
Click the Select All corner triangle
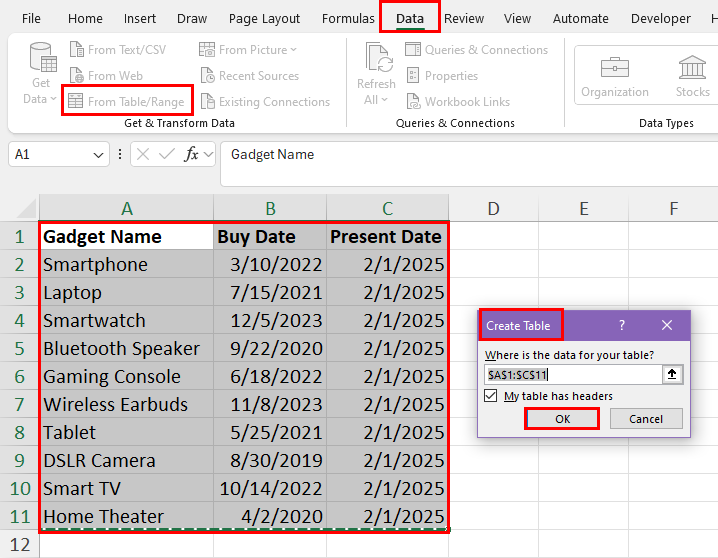click(27, 209)
